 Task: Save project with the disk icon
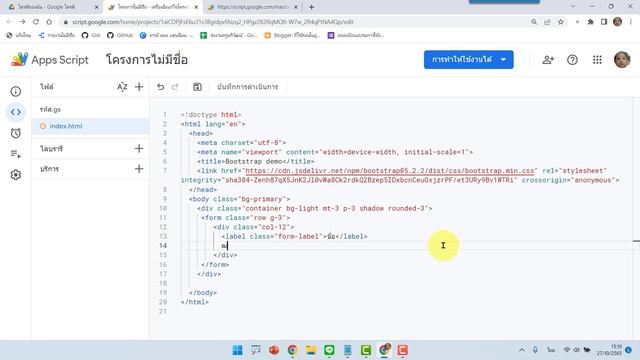(x=197, y=87)
